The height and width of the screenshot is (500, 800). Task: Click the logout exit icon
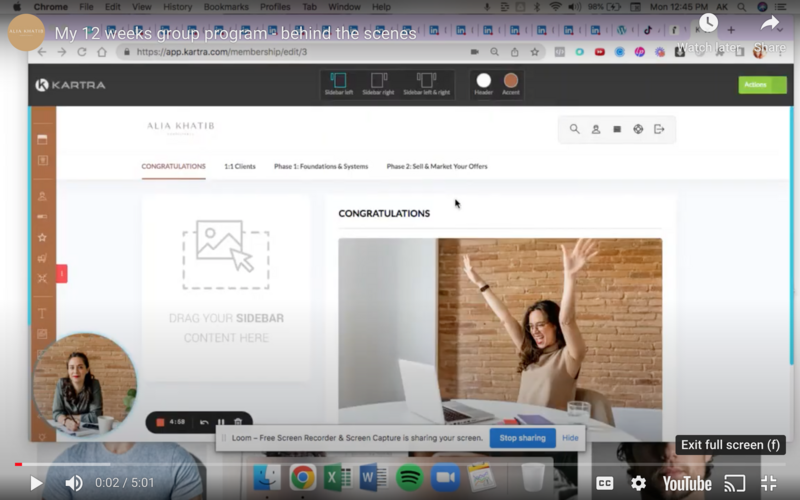[659, 129]
